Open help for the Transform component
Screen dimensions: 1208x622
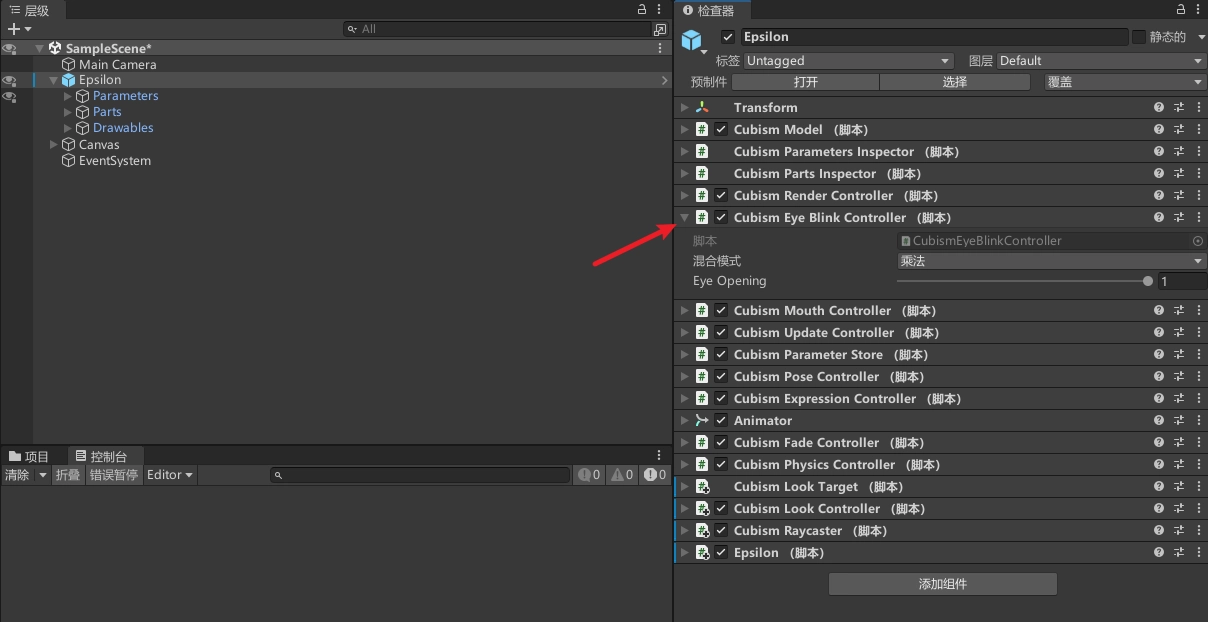click(x=1159, y=107)
